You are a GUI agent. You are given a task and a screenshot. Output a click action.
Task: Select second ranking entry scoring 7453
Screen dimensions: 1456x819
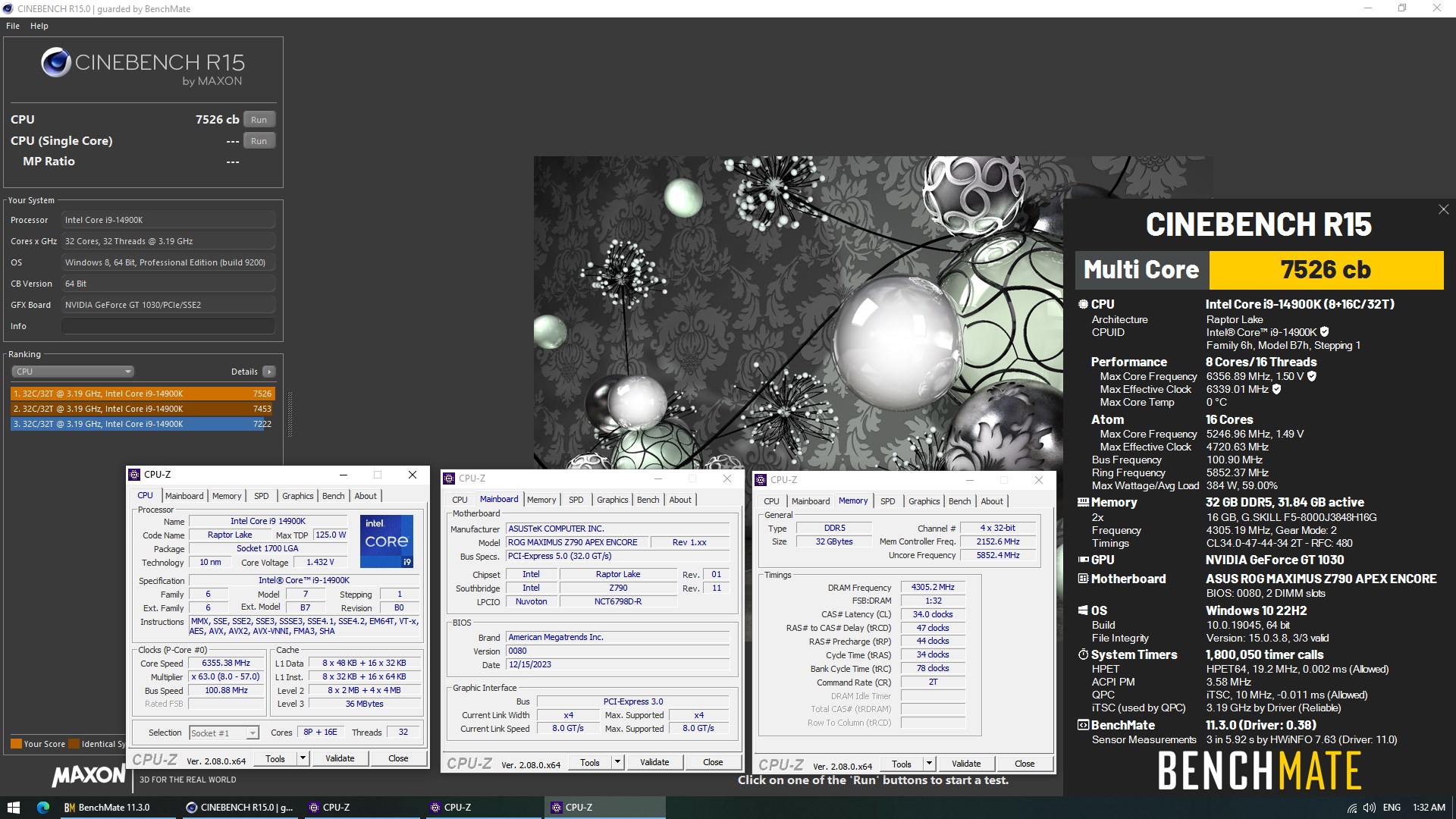(x=142, y=409)
